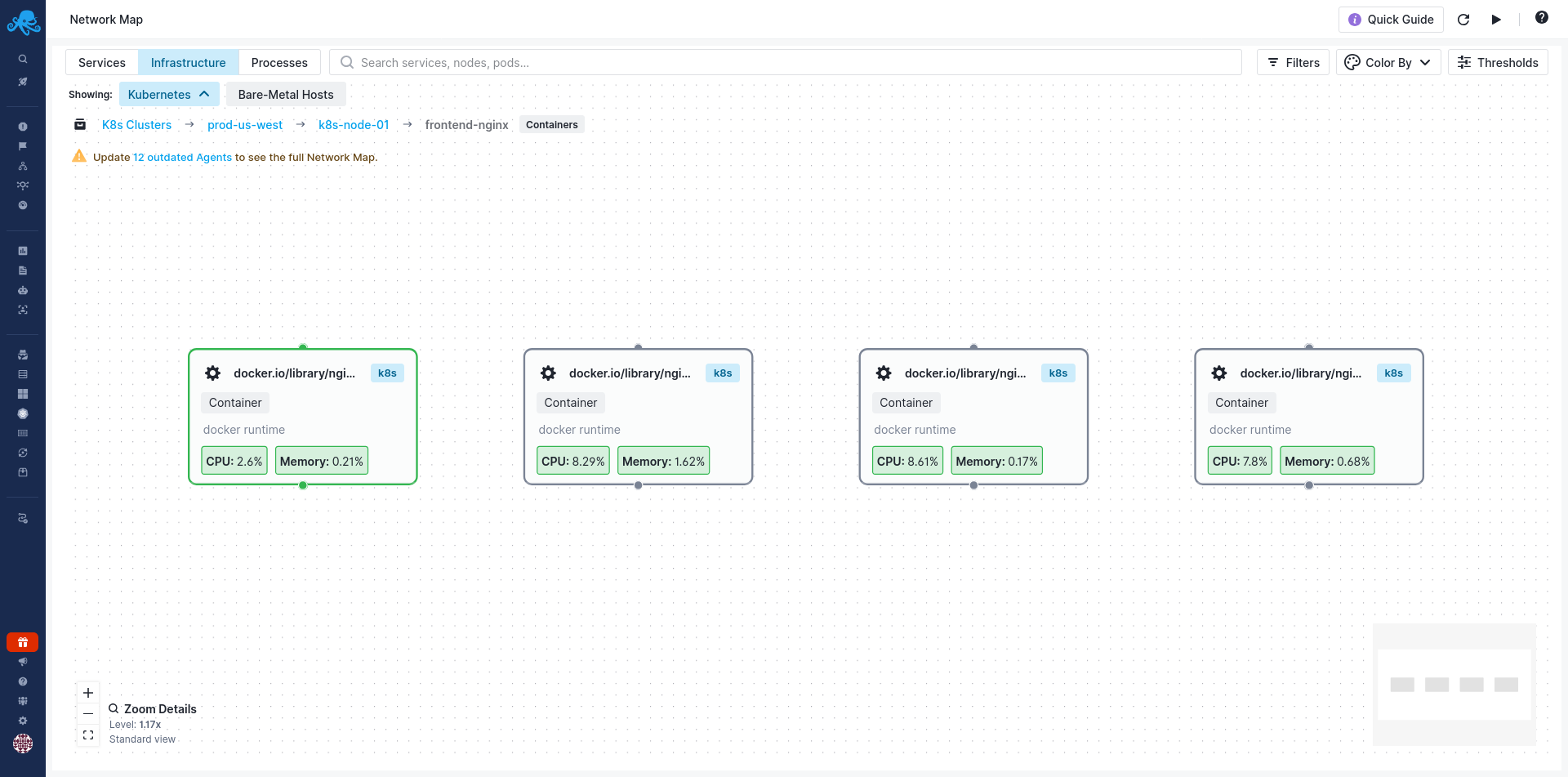This screenshot has height=777, width=1568.
Task: Switch showing to Bare-Metal Hosts
Action: pyautogui.click(x=286, y=95)
